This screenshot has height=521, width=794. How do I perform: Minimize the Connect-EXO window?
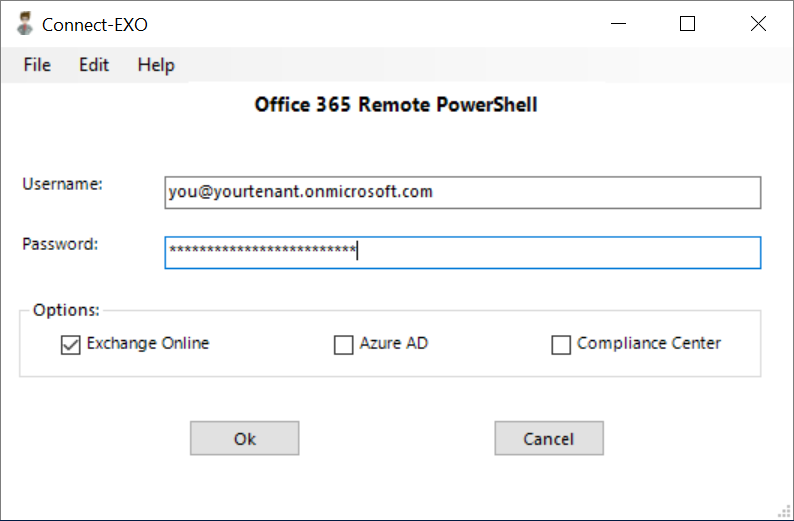(x=619, y=24)
